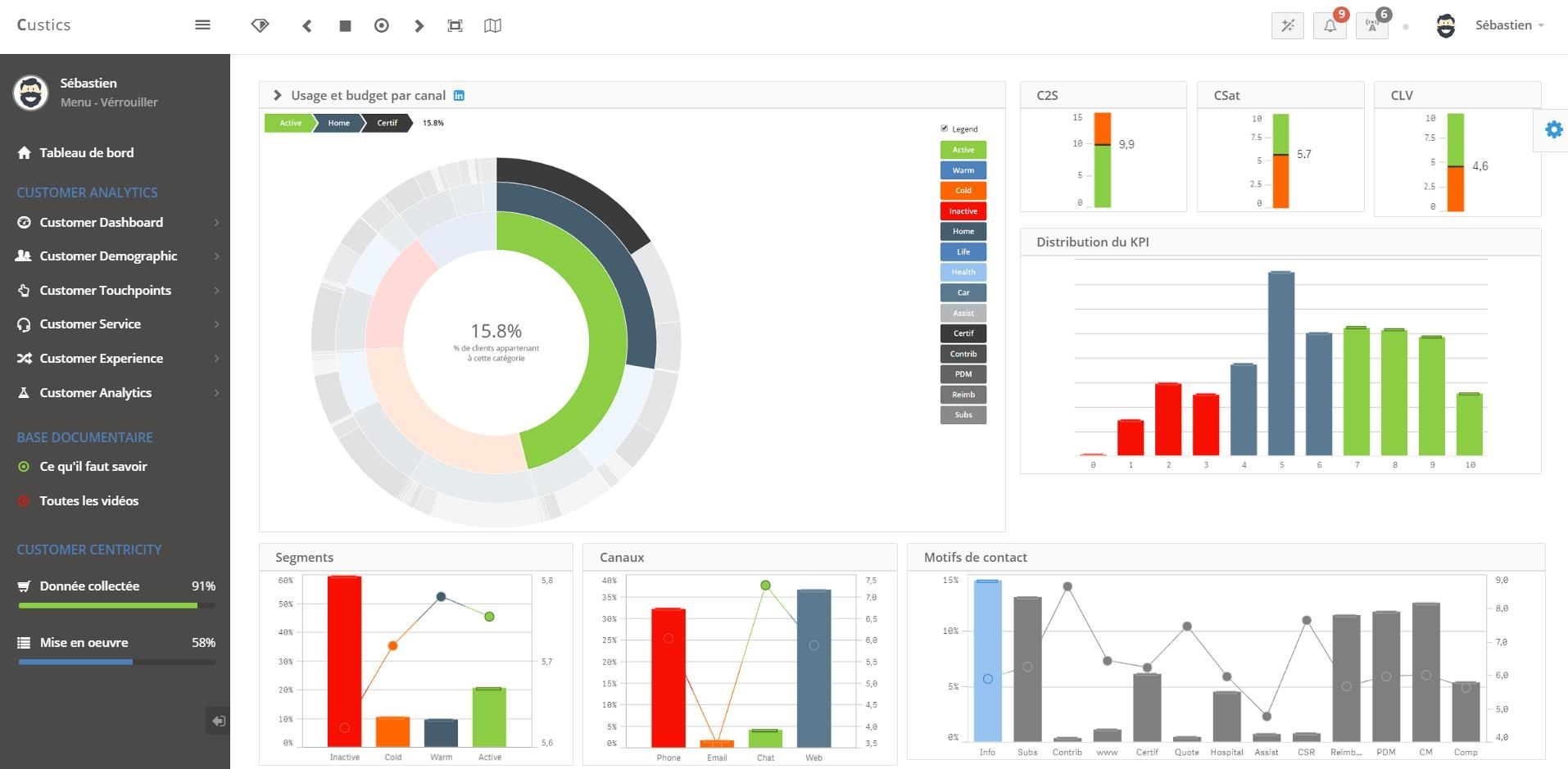This screenshot has width=1568, height=769.
Task: Click Mise en oeuvre progress bar
Action: tap(116, 662)
